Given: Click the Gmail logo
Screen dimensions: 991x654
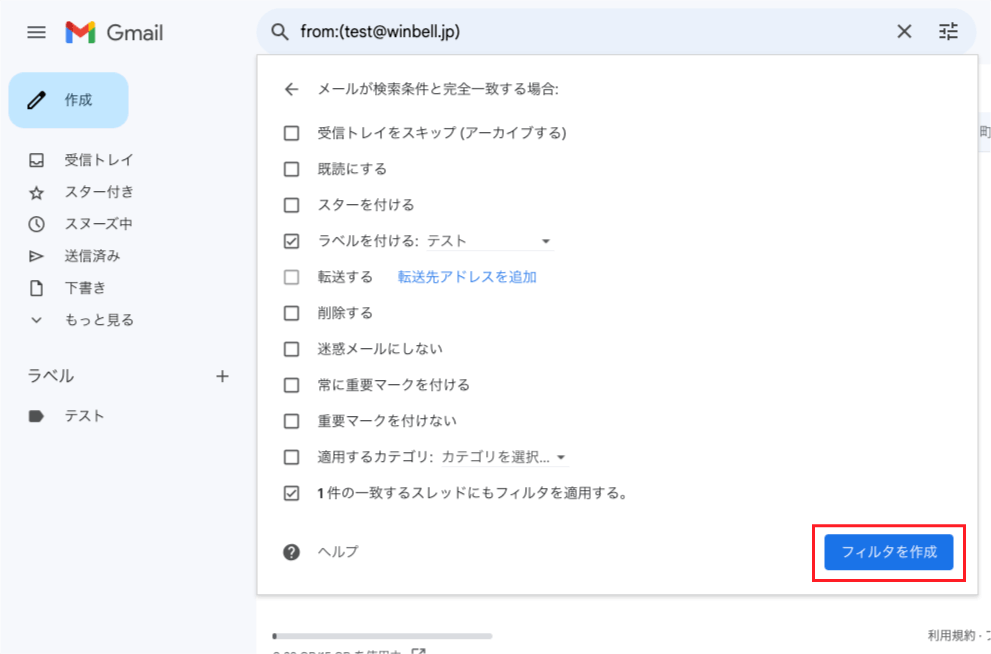Looking at the screenshot, I should pos(114,32).
